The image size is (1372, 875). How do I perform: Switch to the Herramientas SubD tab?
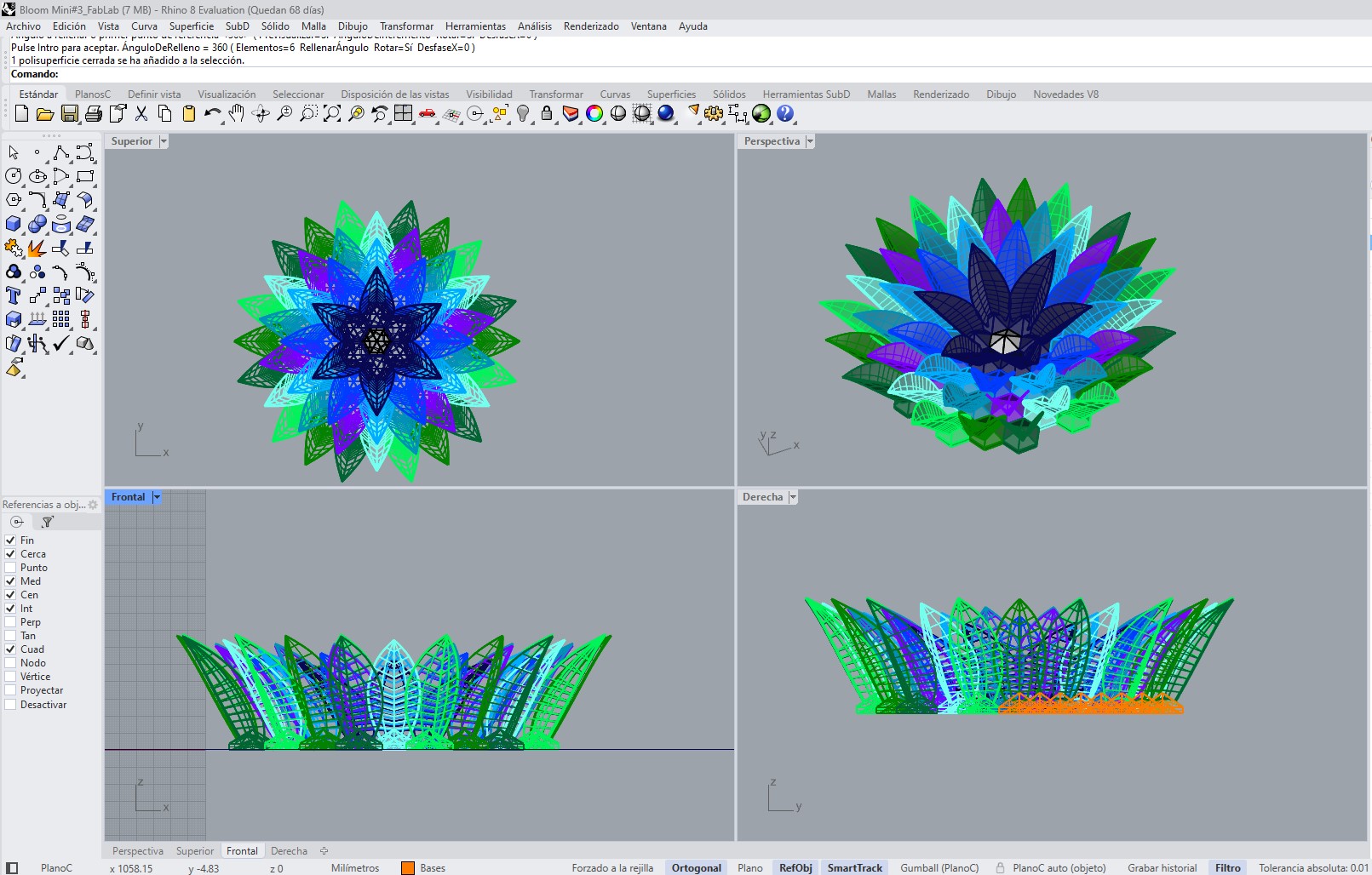pos(806,94)
